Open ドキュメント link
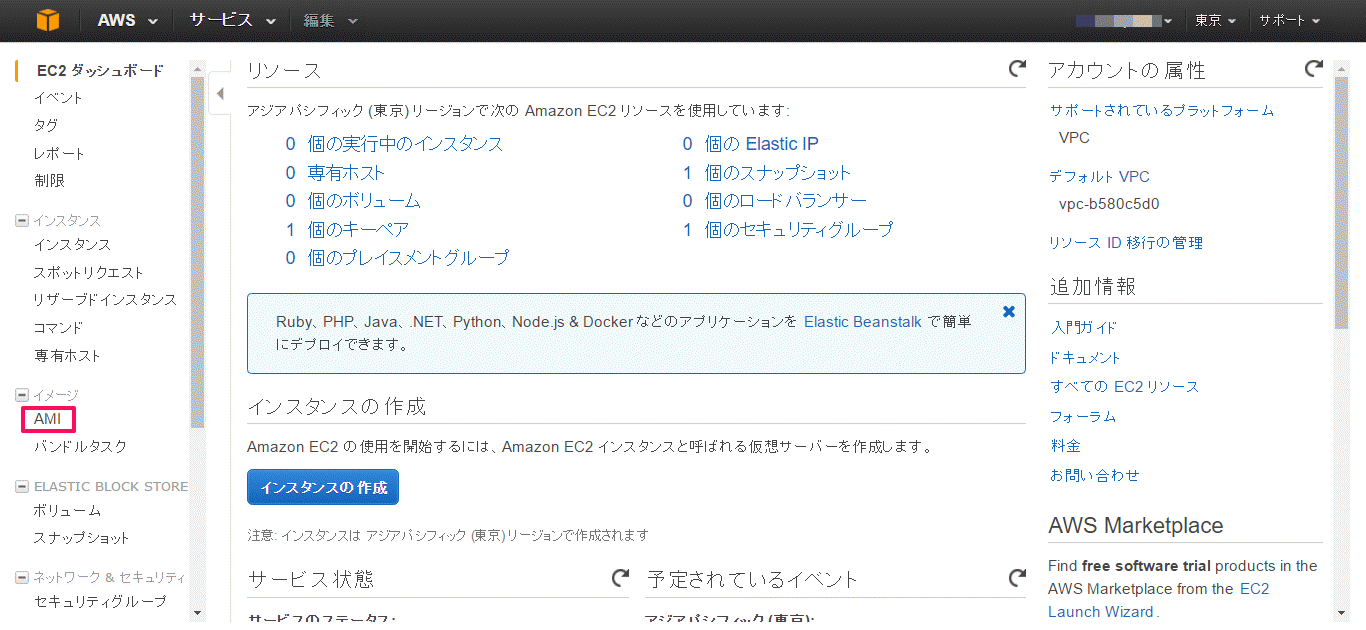1366x630 pixels. [1085, 358]
